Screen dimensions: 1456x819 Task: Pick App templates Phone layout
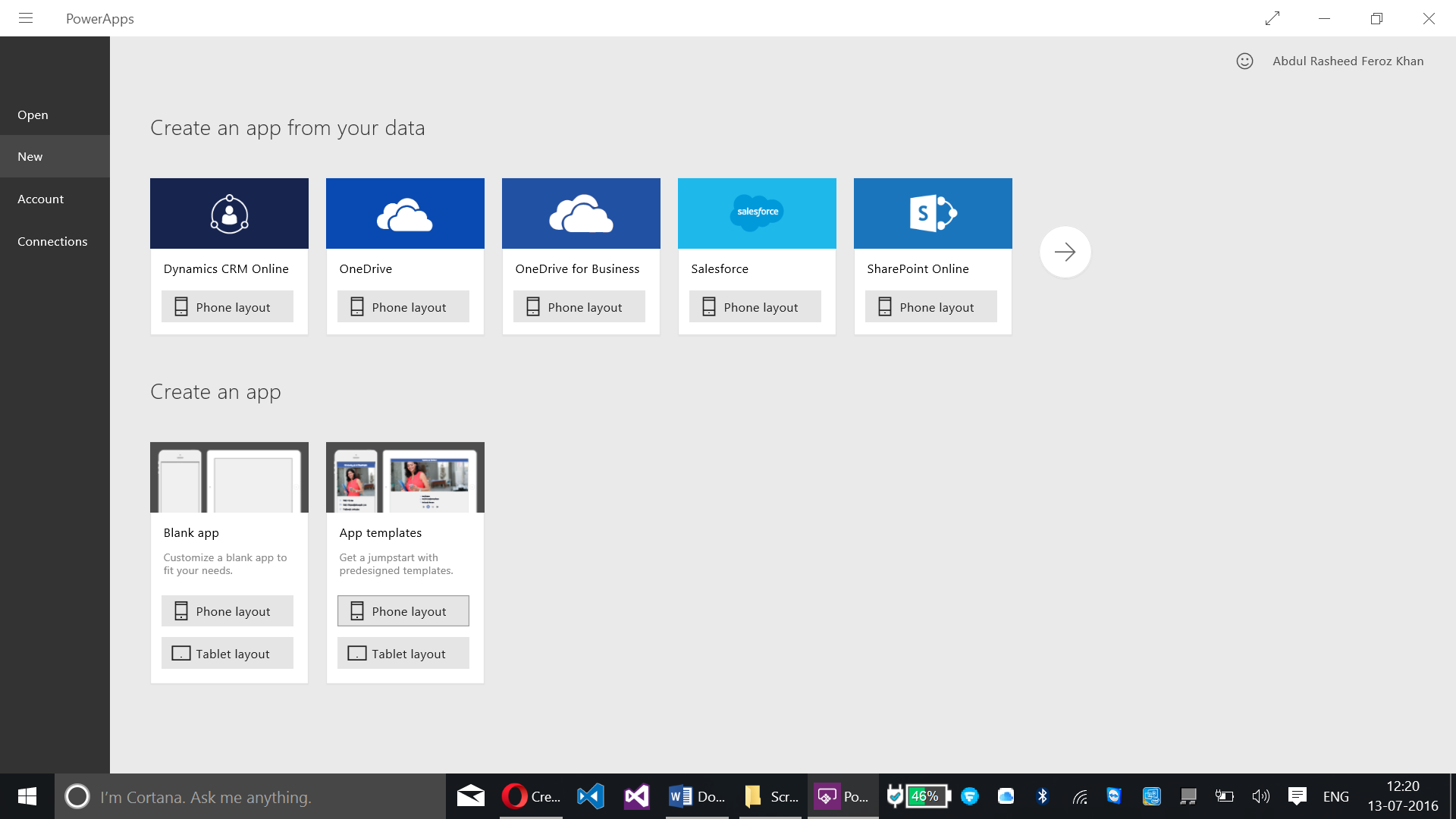tap(403, 610)
